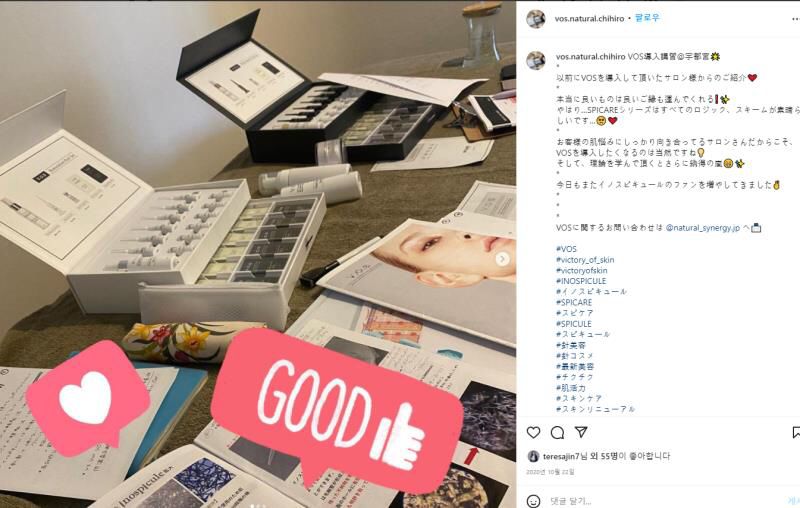Open post date October 22 2020
Image resolution: width=800 pixels, height=508 pixels.
coord(550,472)
